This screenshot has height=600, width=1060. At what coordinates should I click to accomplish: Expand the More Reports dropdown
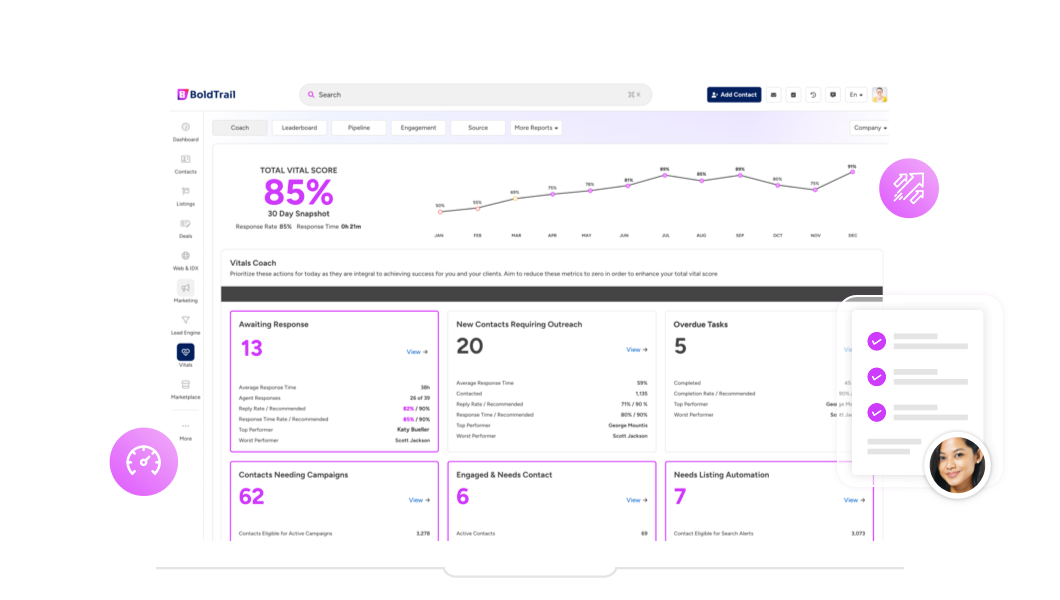[536, 128]
